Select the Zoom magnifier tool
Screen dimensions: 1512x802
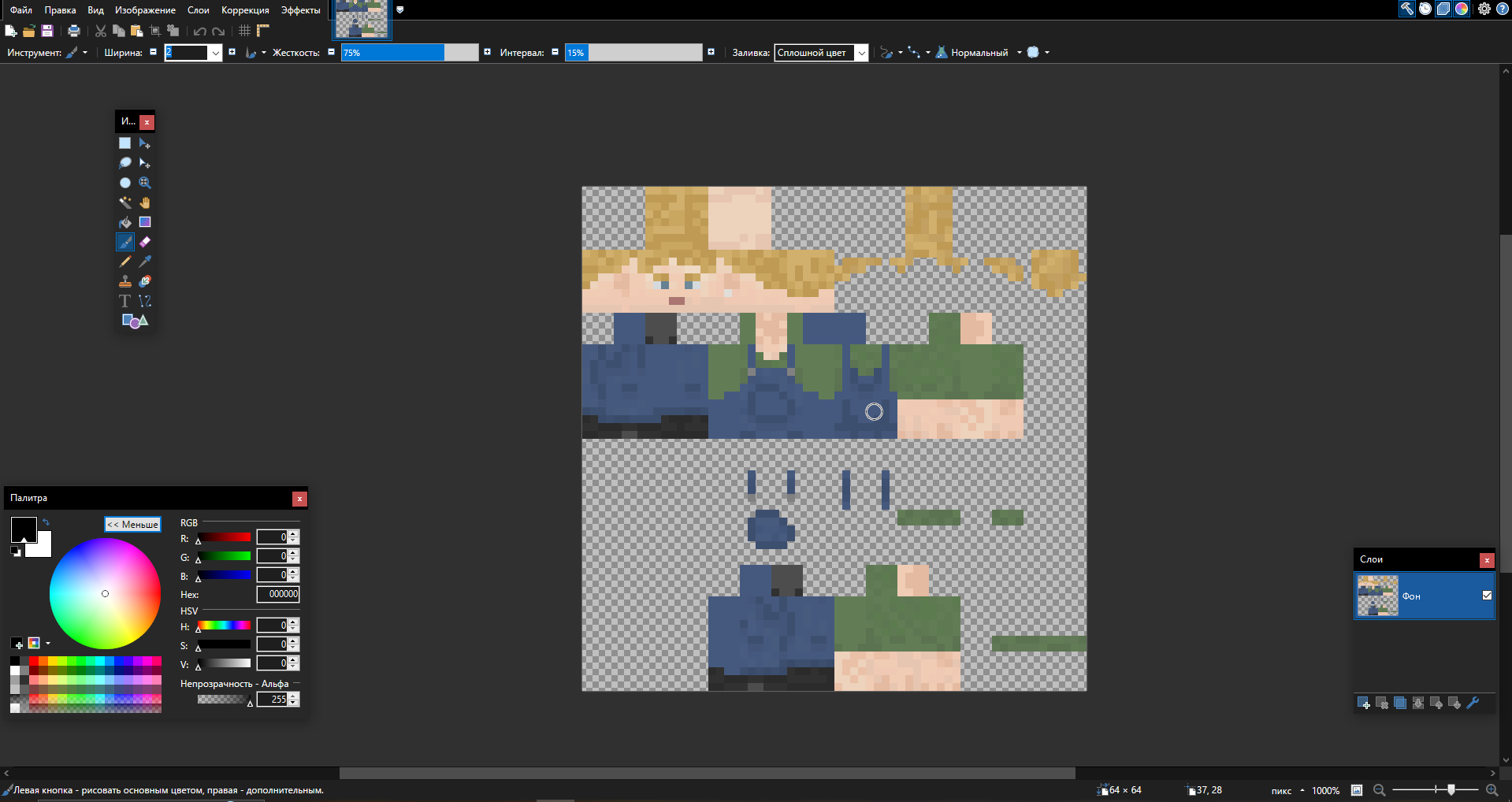click(x=145, y=183)
